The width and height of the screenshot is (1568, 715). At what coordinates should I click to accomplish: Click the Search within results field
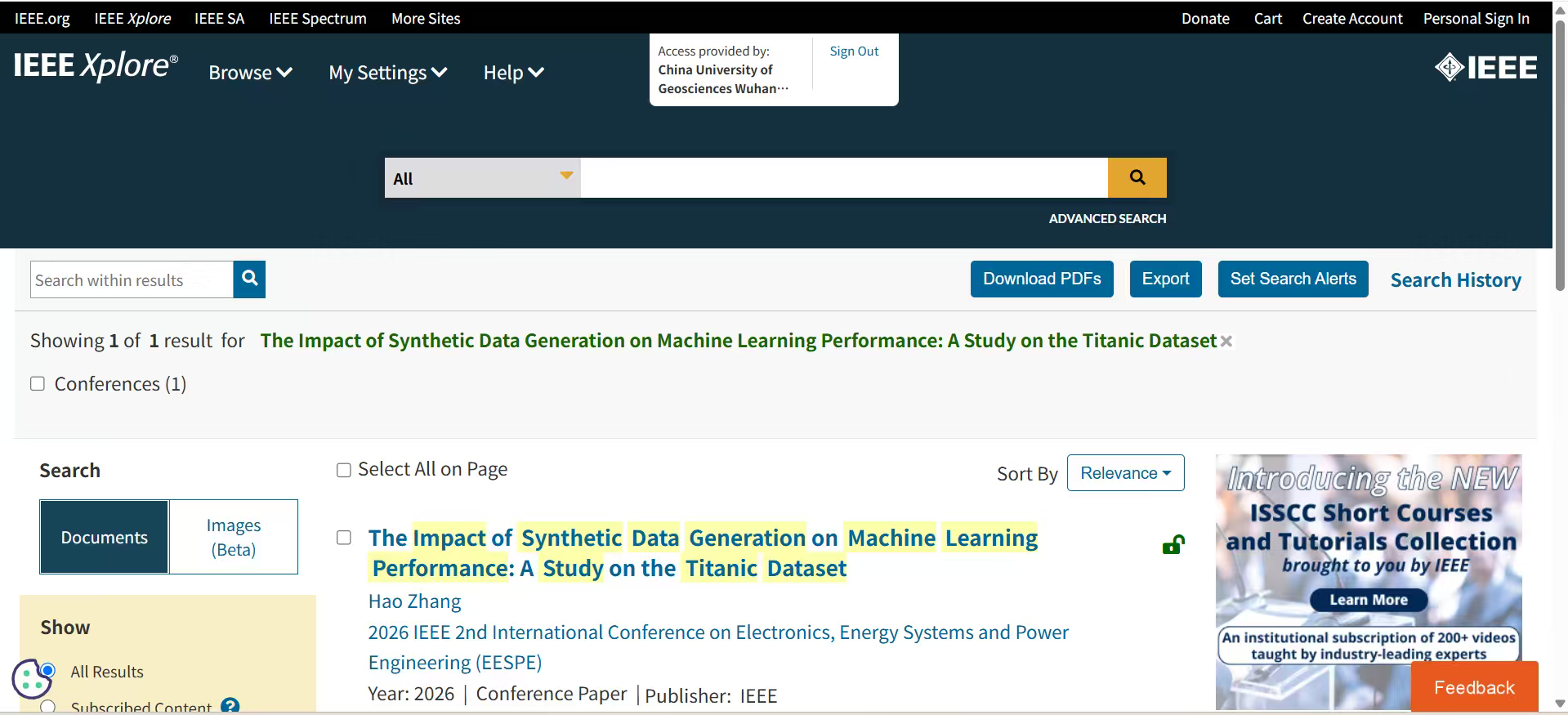coord(132,279)
